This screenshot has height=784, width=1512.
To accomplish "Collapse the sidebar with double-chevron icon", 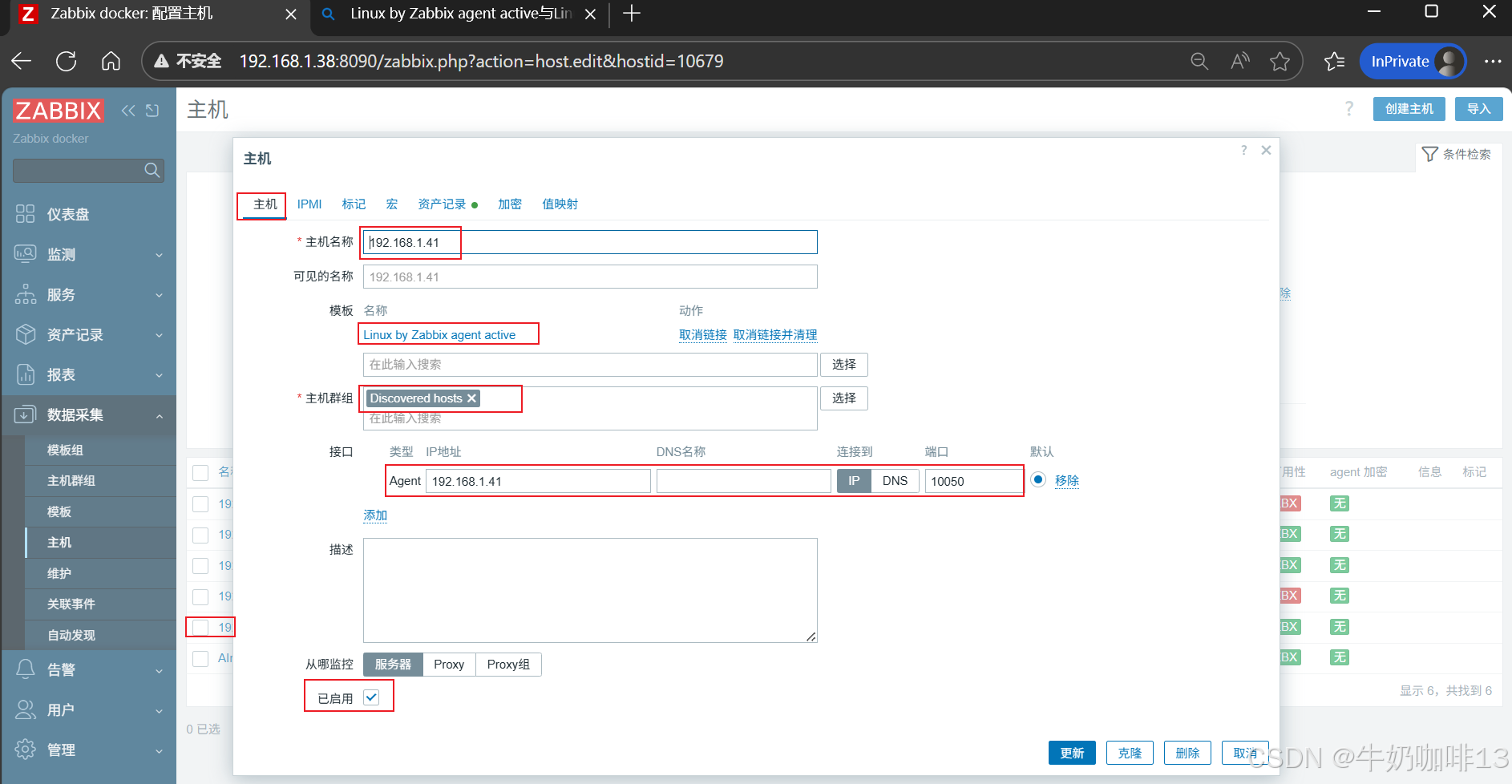I will tap(128, 111).
